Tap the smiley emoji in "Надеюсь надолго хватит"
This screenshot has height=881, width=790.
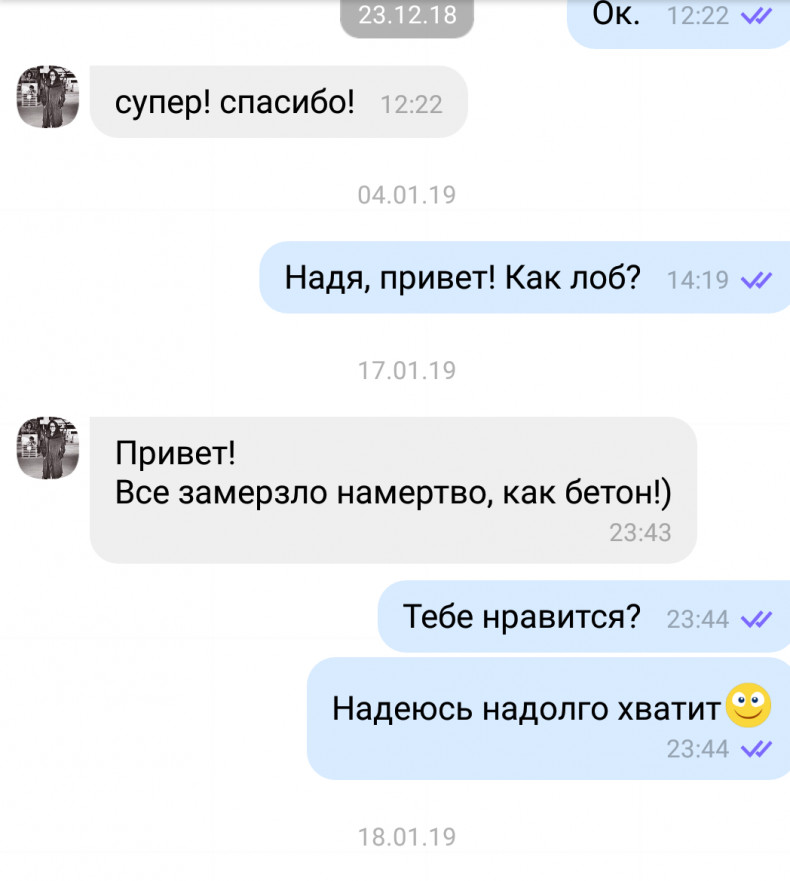(x=748, y=705)
